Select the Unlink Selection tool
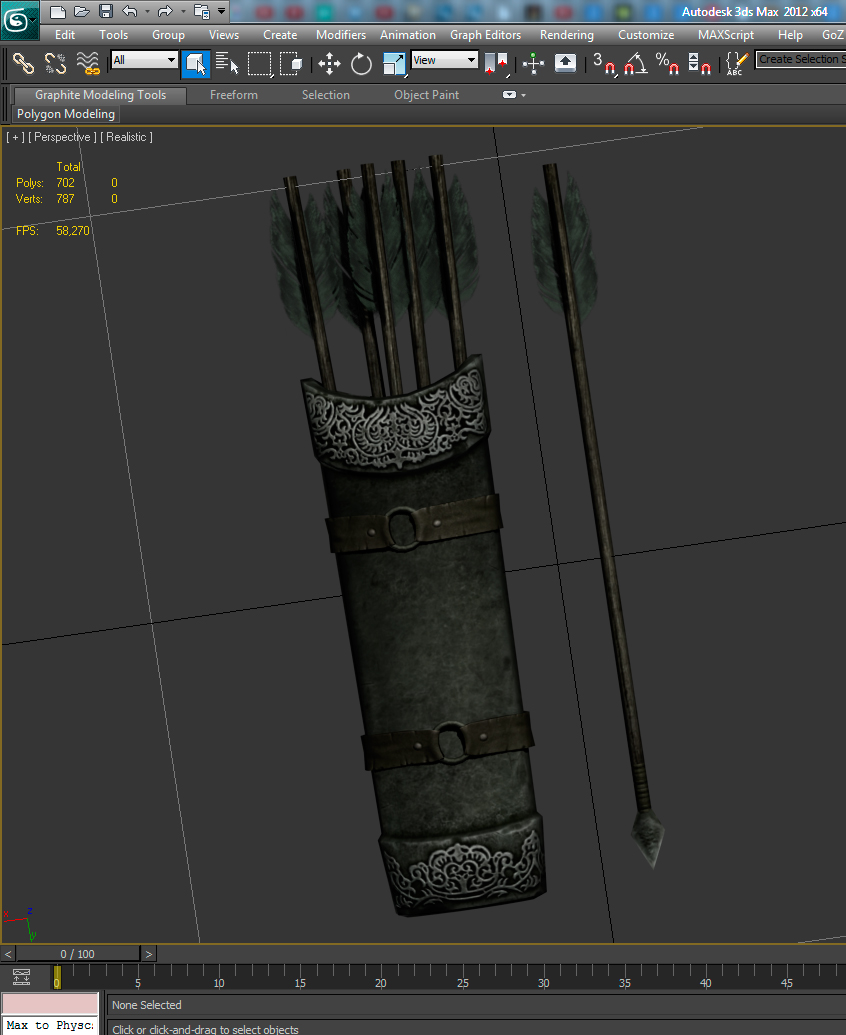 click(x=55, y=64)
